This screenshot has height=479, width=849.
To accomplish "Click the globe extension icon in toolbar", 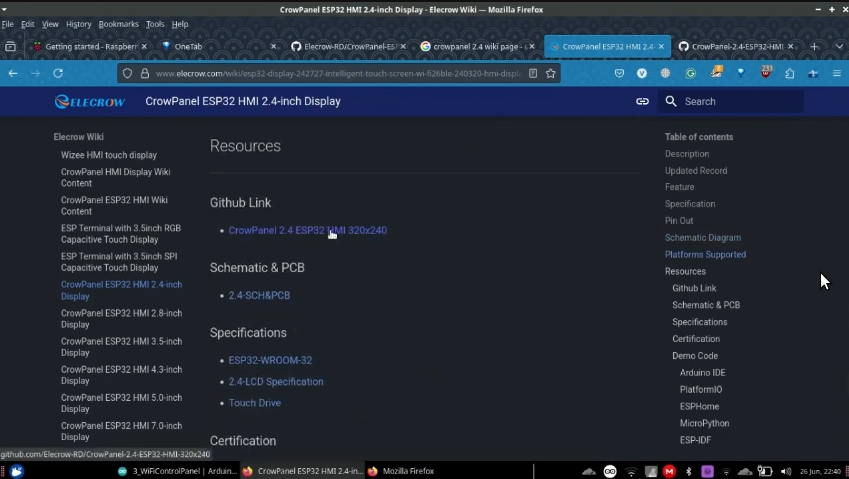I will point(665,73).
